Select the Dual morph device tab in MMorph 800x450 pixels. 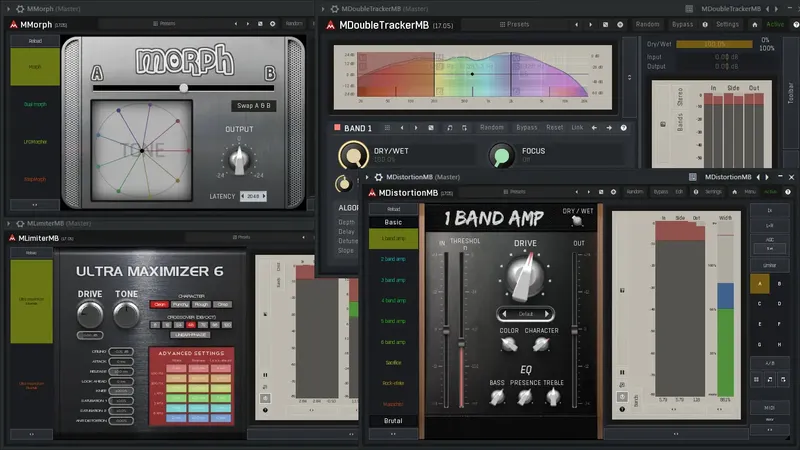click(35, 104)
